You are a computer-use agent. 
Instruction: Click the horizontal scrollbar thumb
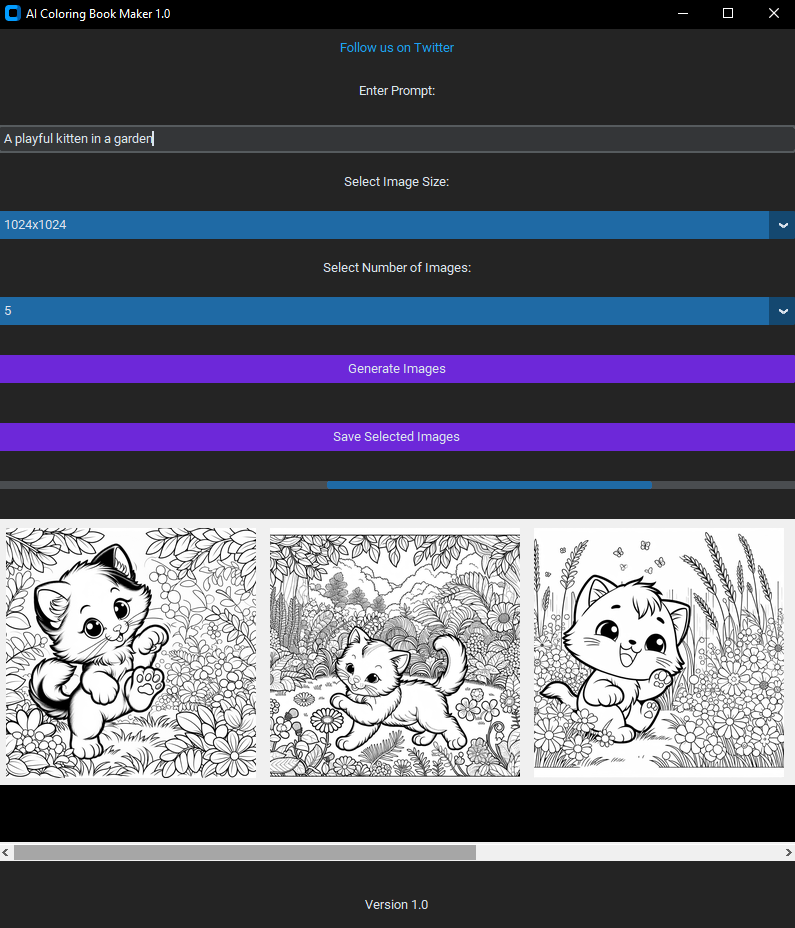[244, 852]
